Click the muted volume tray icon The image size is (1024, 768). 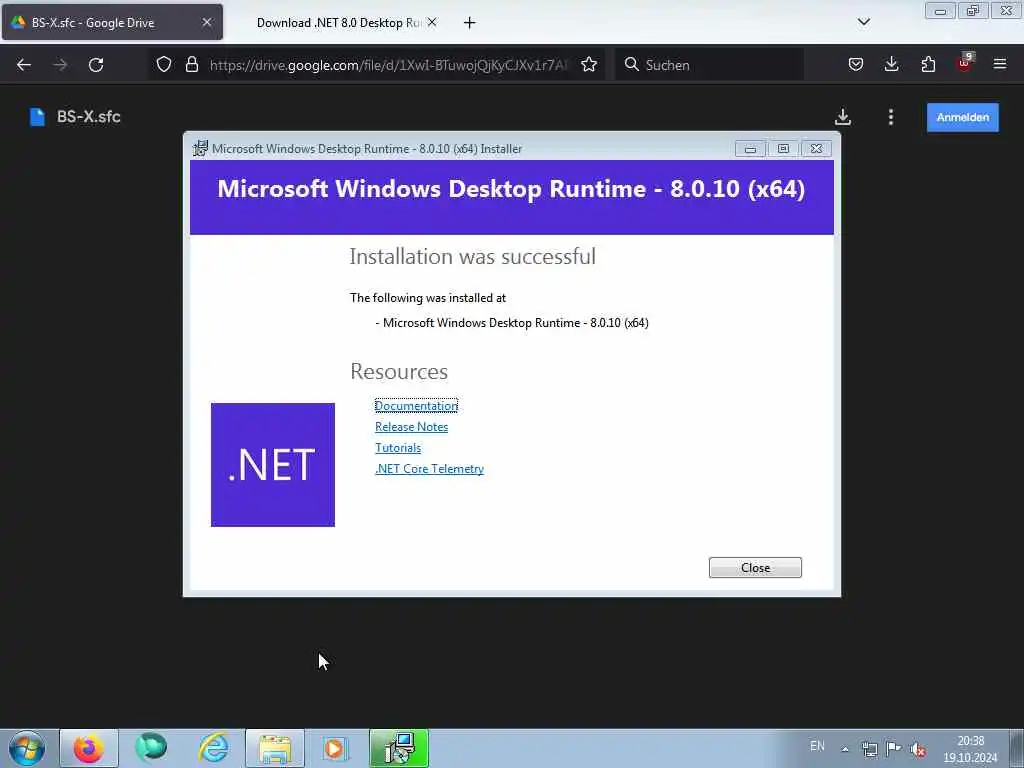click(918, 749)
